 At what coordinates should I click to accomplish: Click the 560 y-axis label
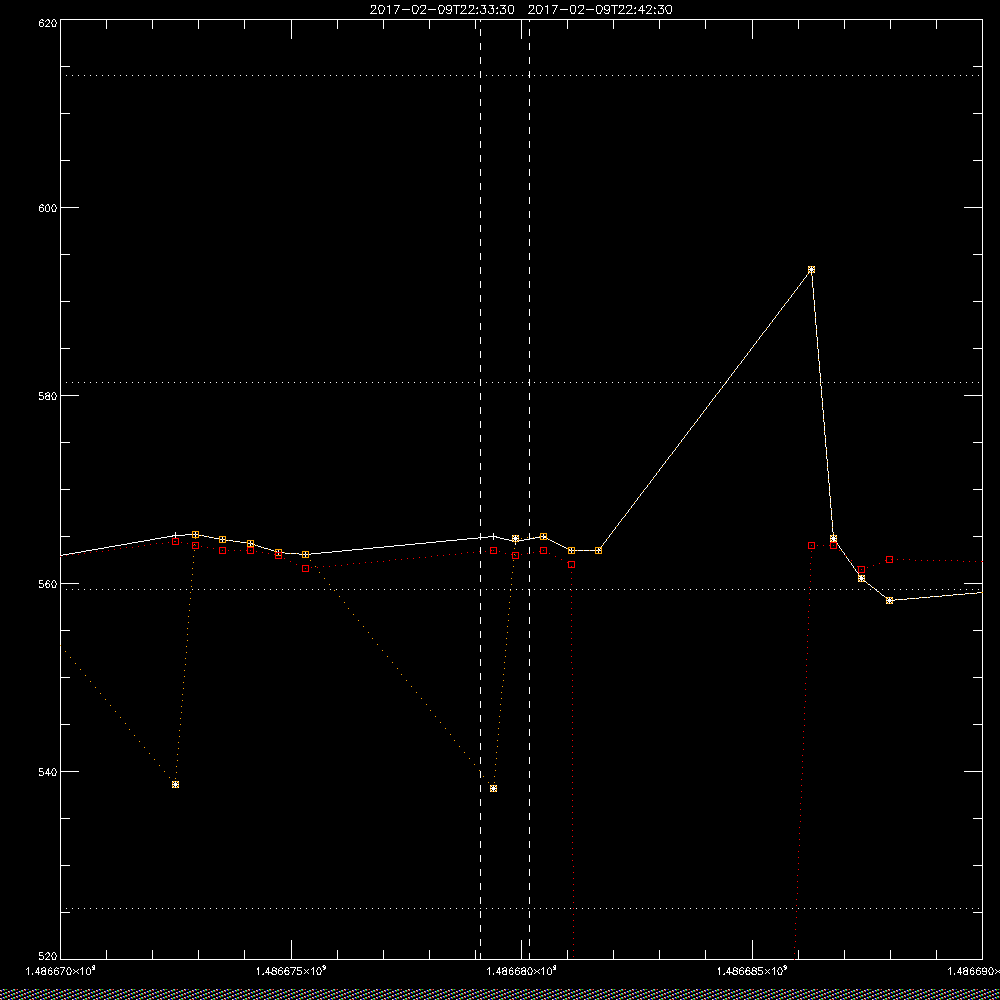pyautogui.click(x=48, y=584)
